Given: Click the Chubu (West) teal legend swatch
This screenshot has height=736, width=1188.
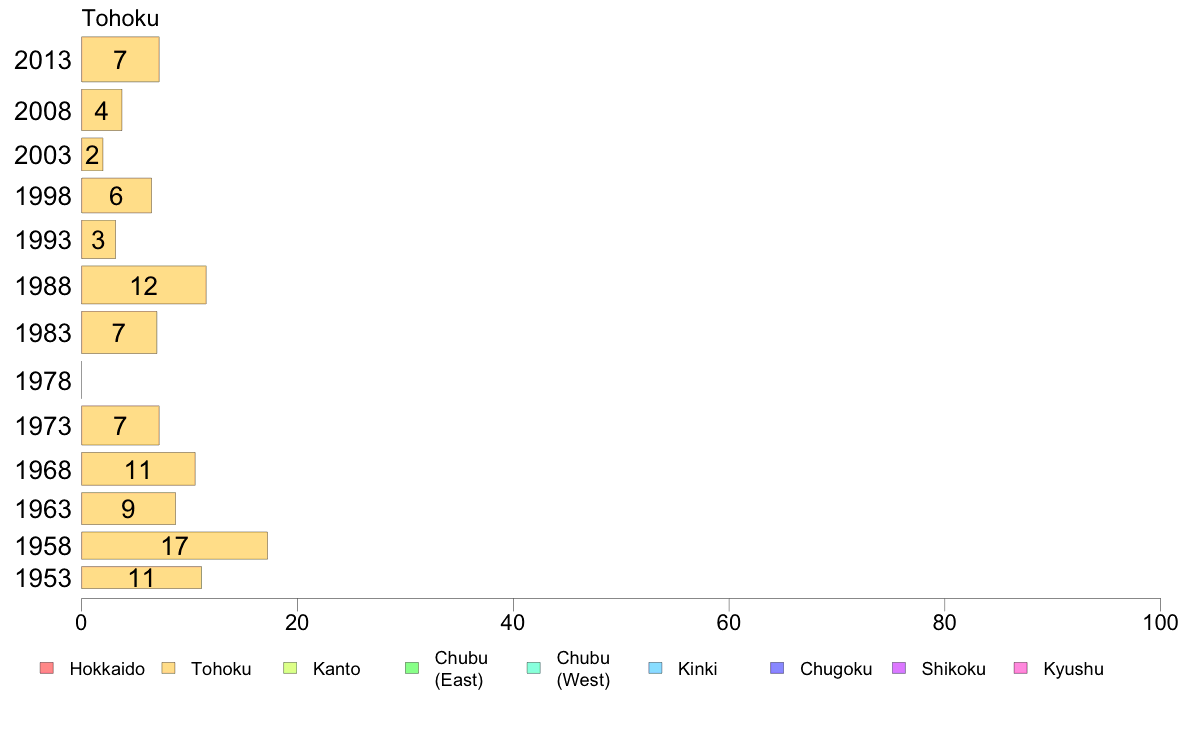Looking at the screenshot, I should coord(533,668).
